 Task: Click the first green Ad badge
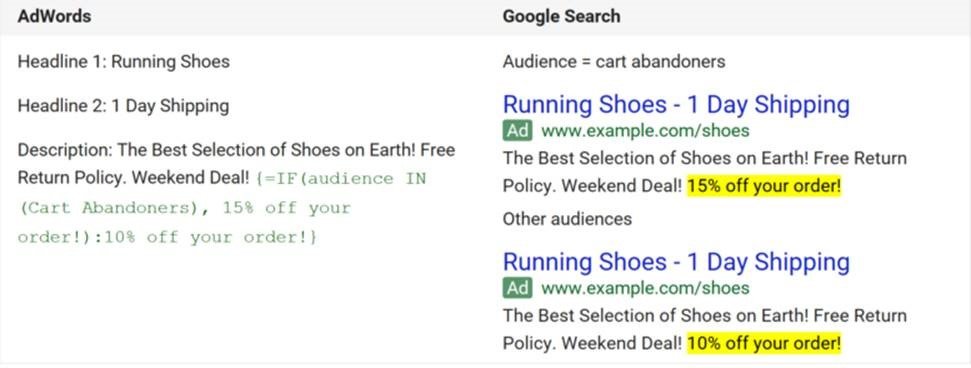point(518,131)
